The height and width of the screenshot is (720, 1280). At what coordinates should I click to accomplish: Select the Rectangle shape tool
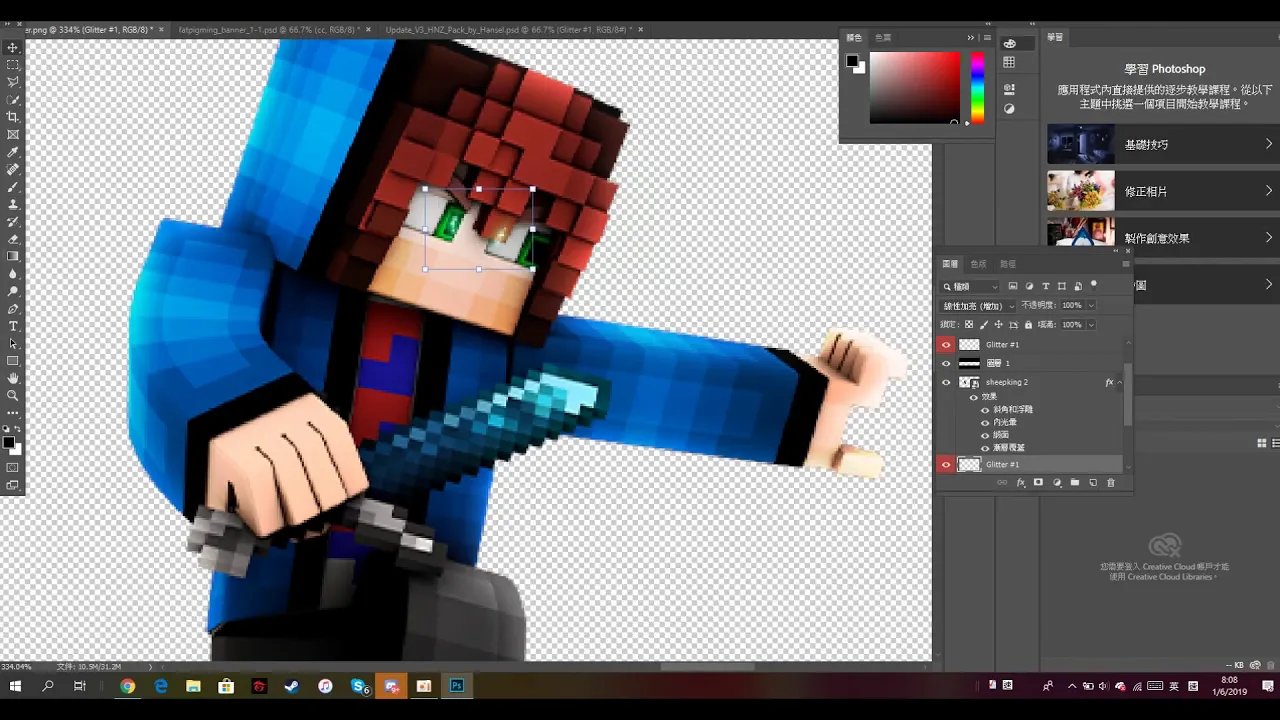tap(13, 361)
